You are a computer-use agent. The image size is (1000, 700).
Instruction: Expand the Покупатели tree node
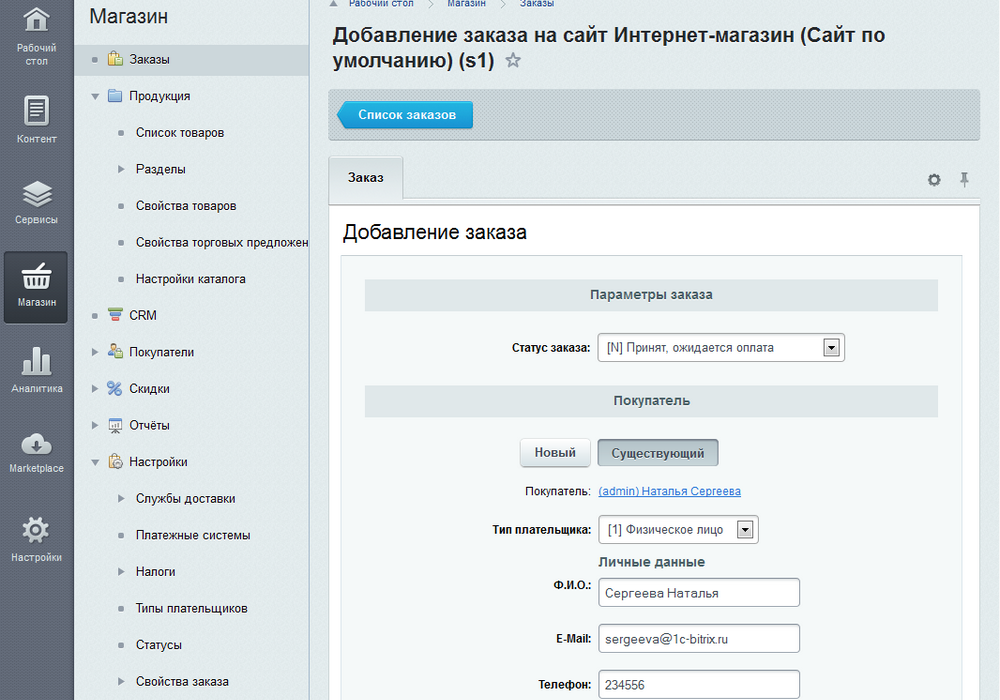click(x=95, y=352)
